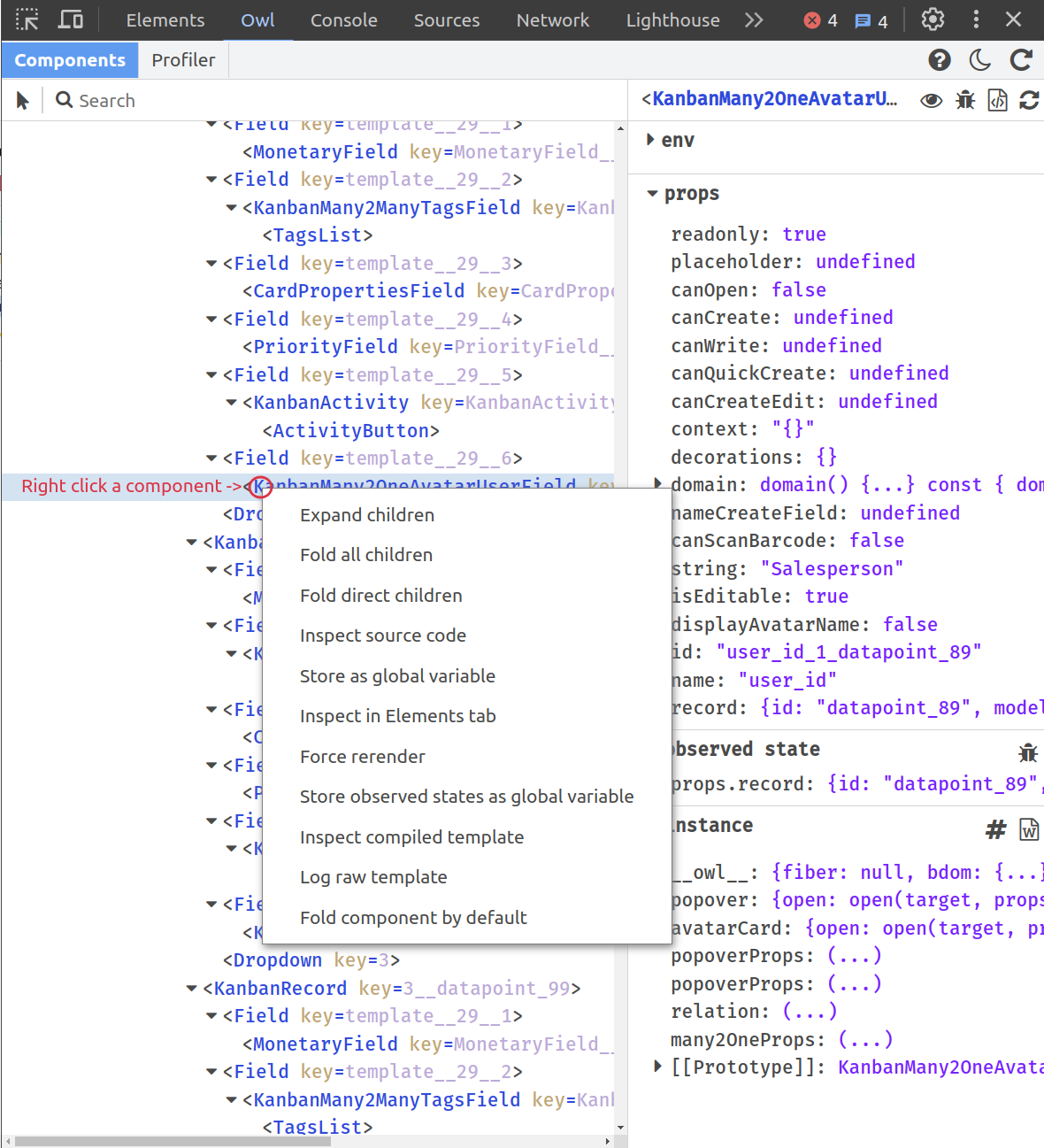Collapse Field key=template__29__6 node
The image size is (1044, 1148).
point(211,458)
